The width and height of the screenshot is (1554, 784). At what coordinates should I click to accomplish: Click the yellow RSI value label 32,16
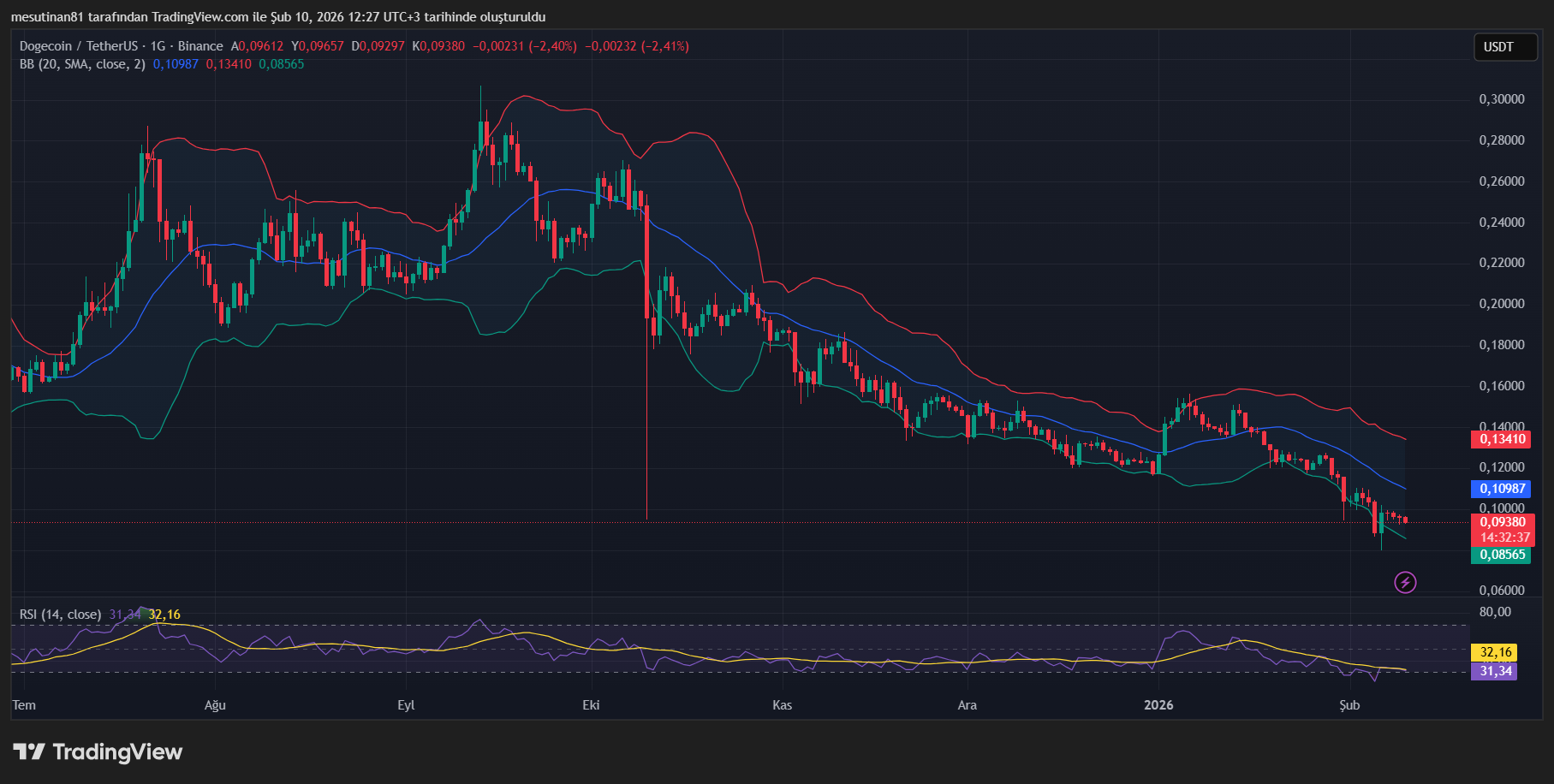click(x=1493, y=652)
